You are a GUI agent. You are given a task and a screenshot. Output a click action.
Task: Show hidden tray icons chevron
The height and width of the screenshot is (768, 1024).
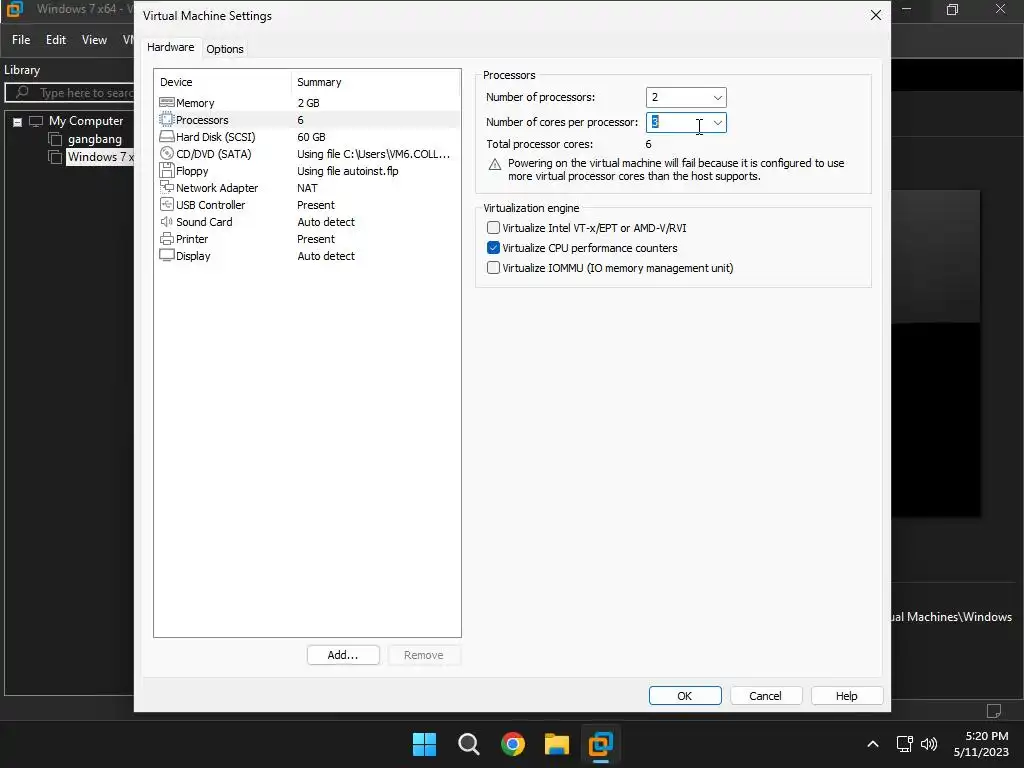[873, 744]
